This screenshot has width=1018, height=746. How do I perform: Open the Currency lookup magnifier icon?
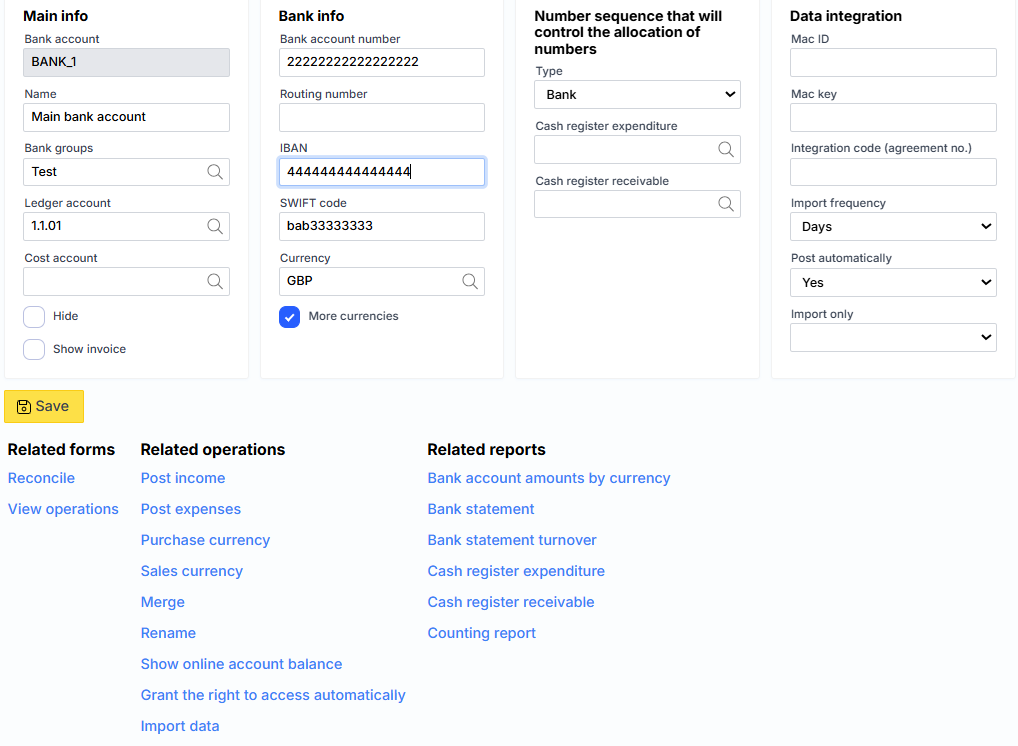470,282
